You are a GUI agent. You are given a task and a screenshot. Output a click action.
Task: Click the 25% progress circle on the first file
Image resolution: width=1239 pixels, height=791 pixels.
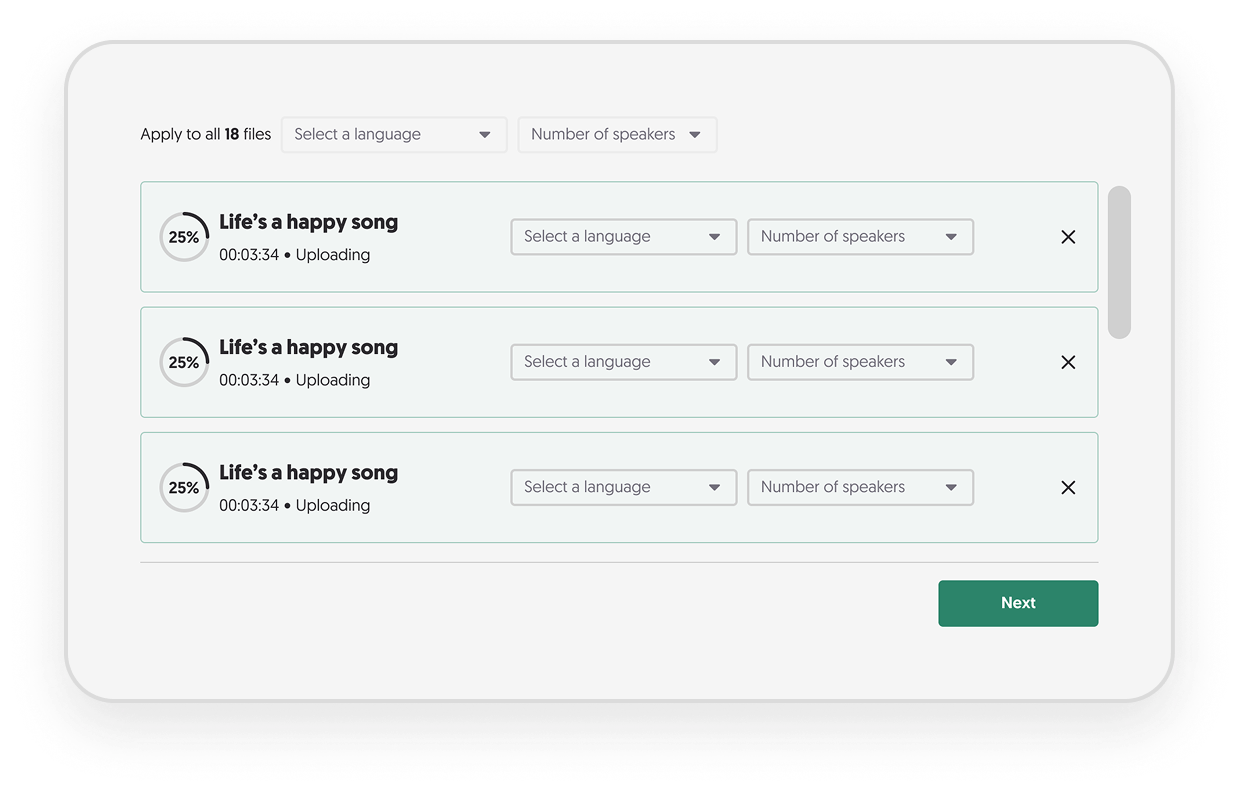click(x=184, y=237)
